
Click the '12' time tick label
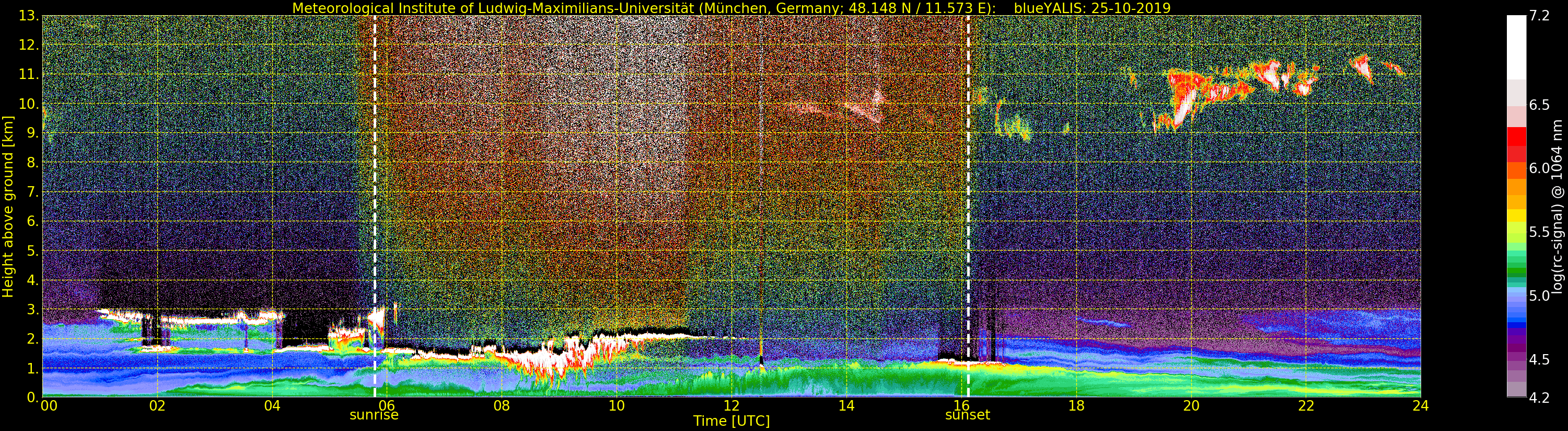coord(731,406)
